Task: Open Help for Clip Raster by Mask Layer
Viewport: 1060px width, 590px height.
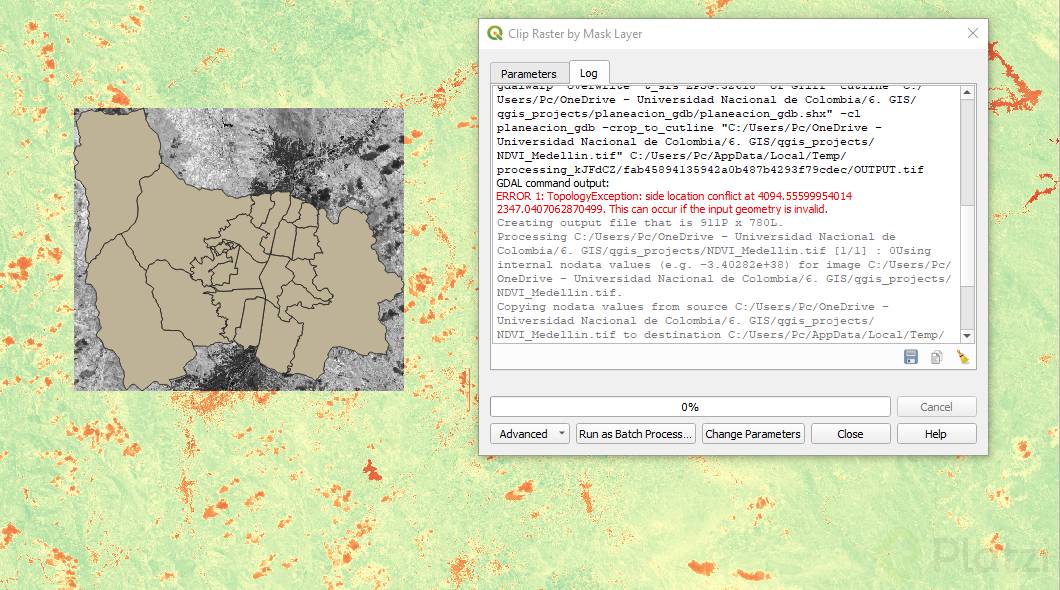Action: click(936, 433)
